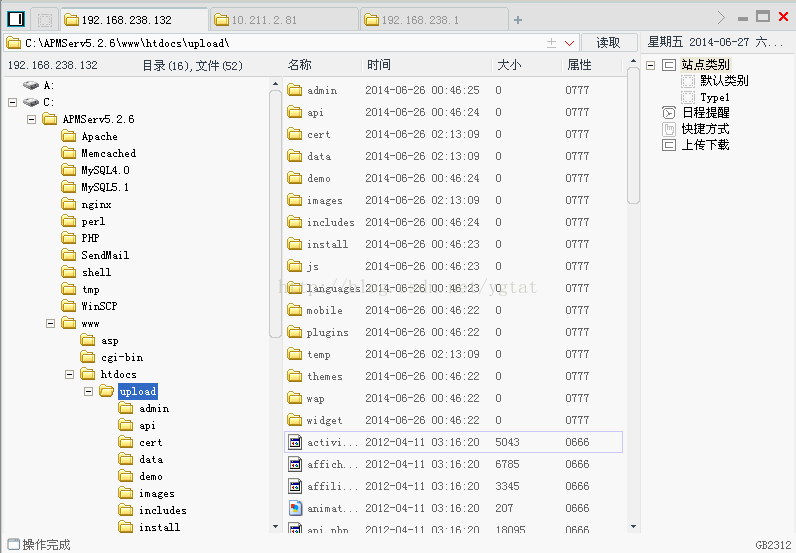Select the js folder icon in file list
796x553 pixels.
click(294, 266)
